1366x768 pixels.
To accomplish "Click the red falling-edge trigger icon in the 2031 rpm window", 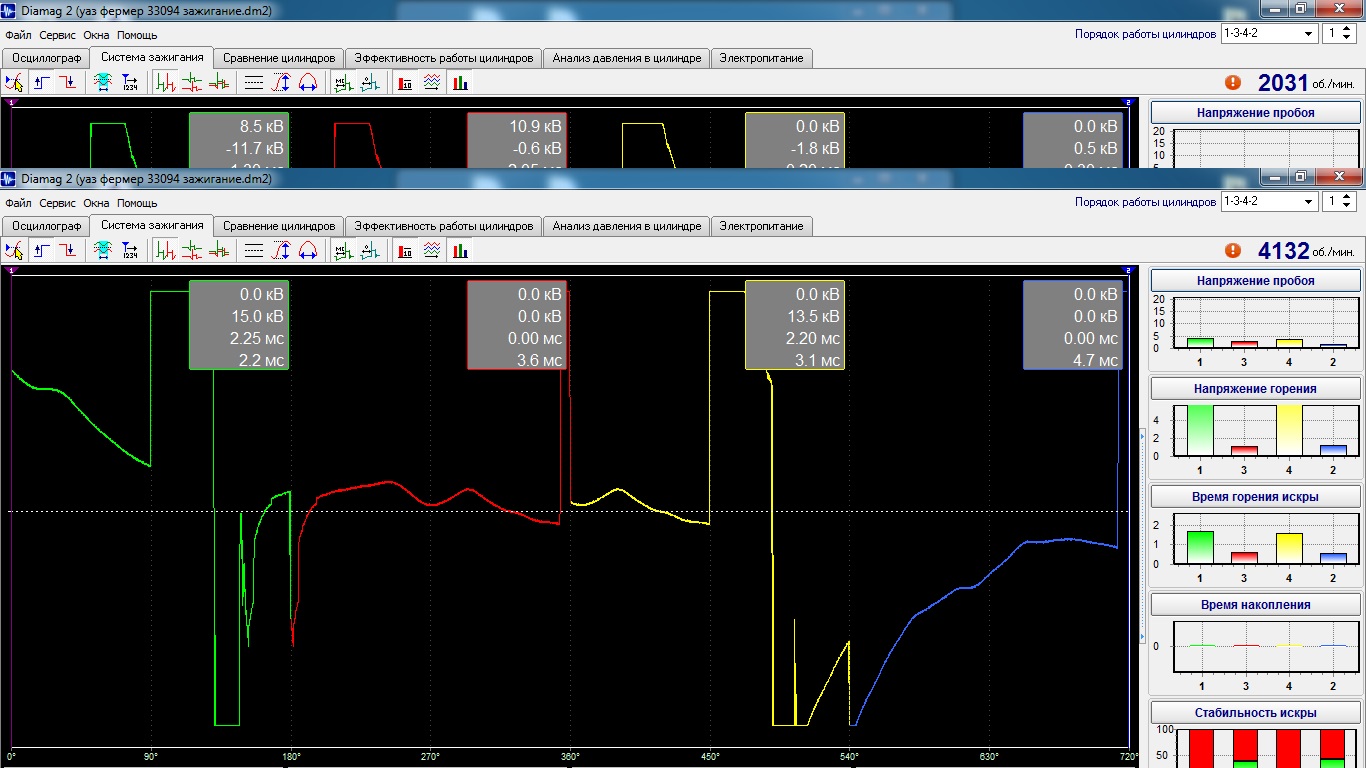I will (67, 82).
